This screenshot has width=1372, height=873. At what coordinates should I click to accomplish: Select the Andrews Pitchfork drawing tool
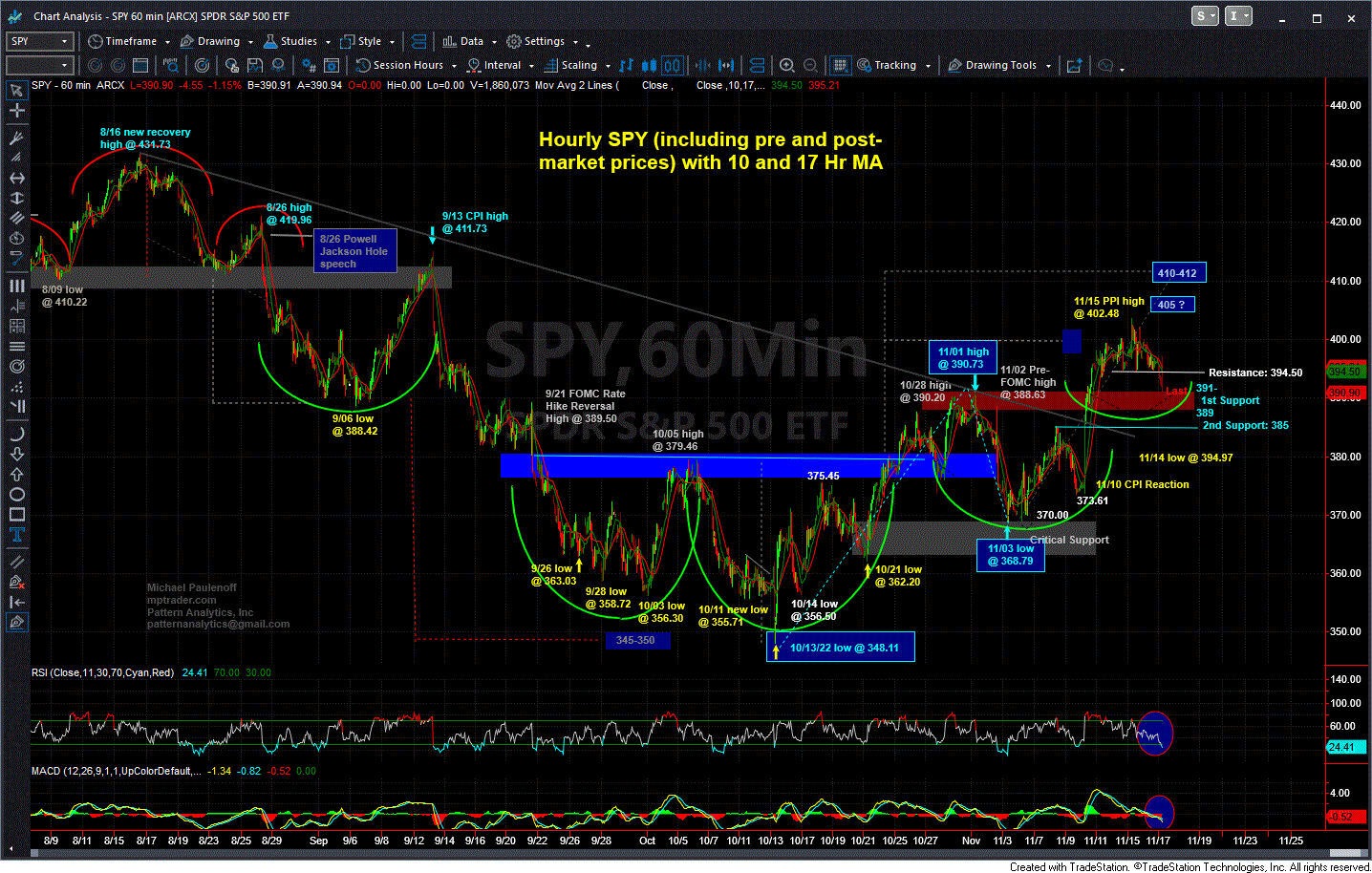click(16, 138)
